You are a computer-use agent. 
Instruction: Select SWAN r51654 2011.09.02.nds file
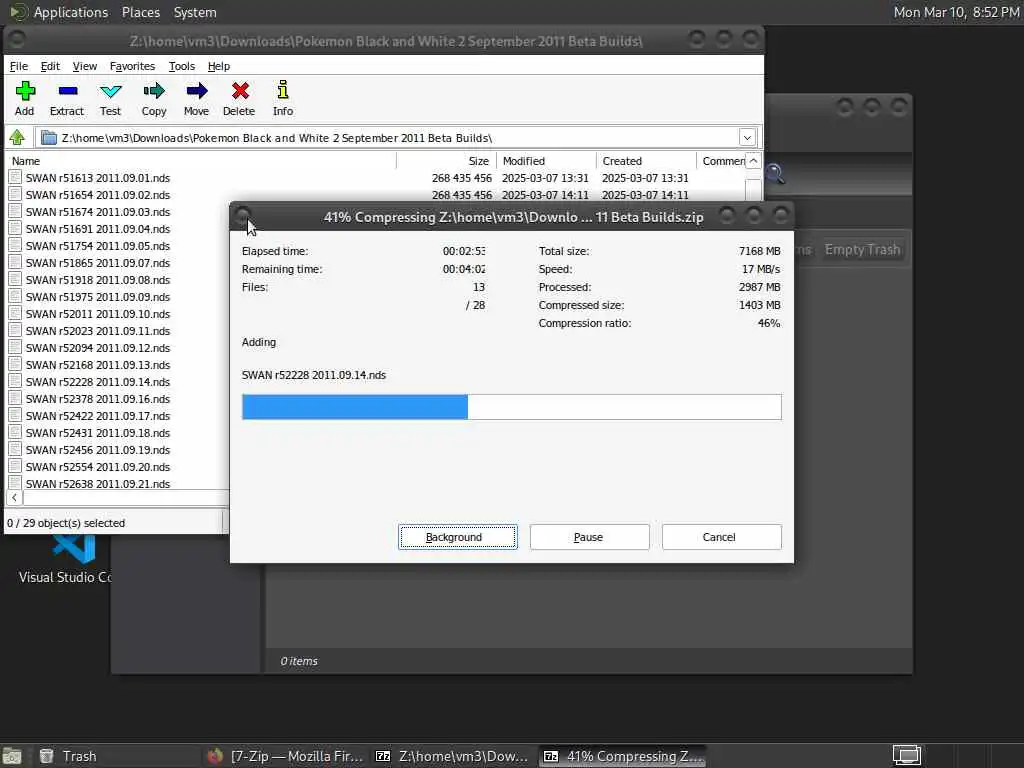pyautogui.click(x=98, y=195)
